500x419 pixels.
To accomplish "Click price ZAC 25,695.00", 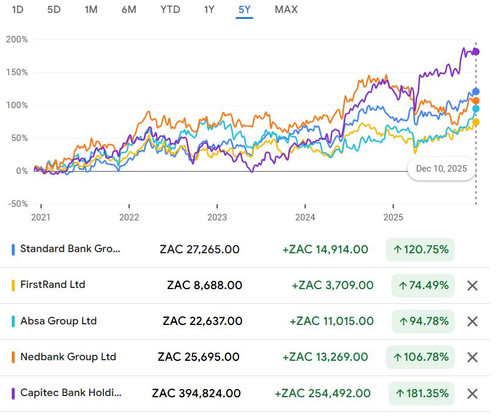I will (x=199, y=357).
